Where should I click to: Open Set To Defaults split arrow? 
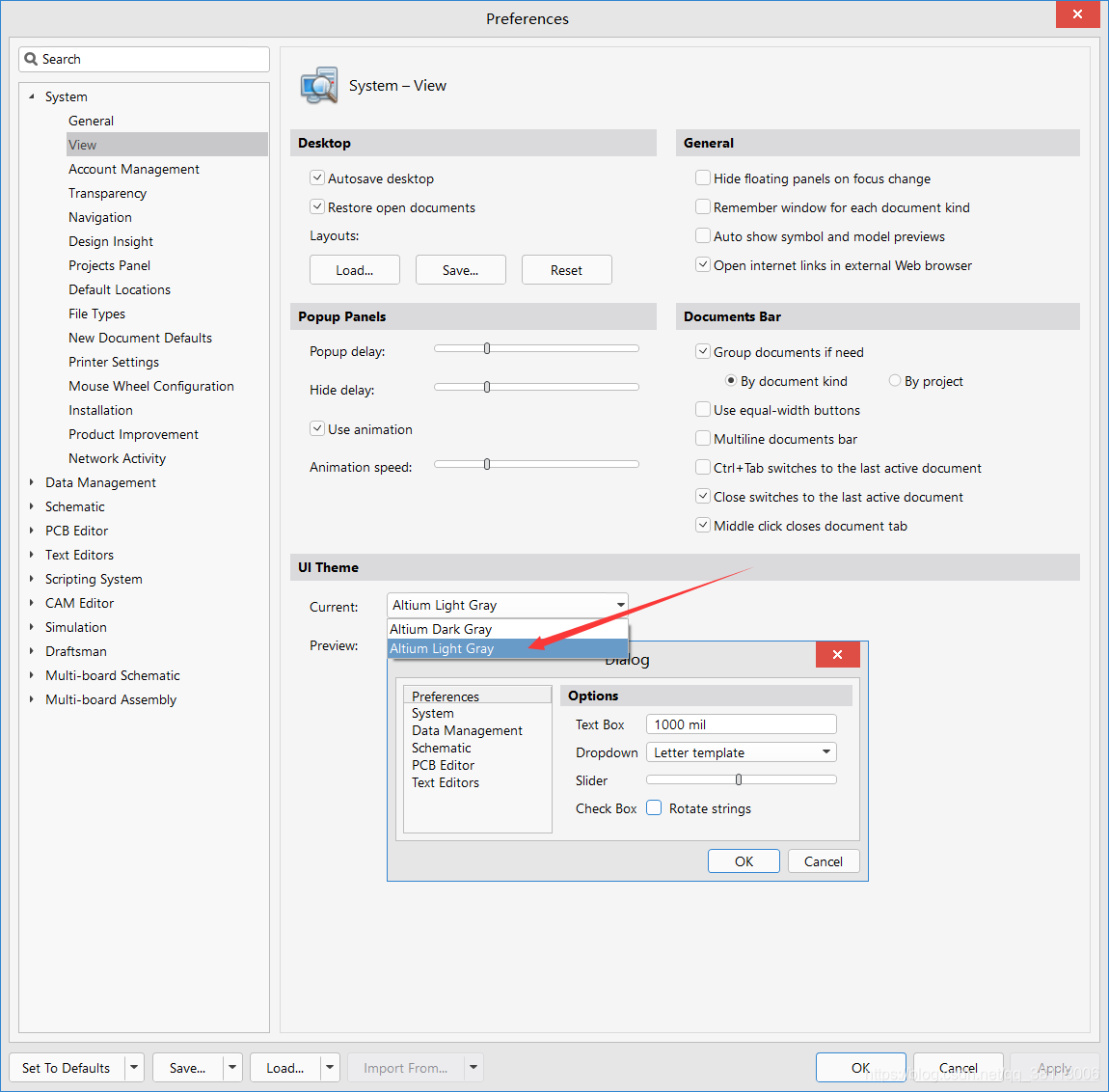click(x=134, y=1068)
